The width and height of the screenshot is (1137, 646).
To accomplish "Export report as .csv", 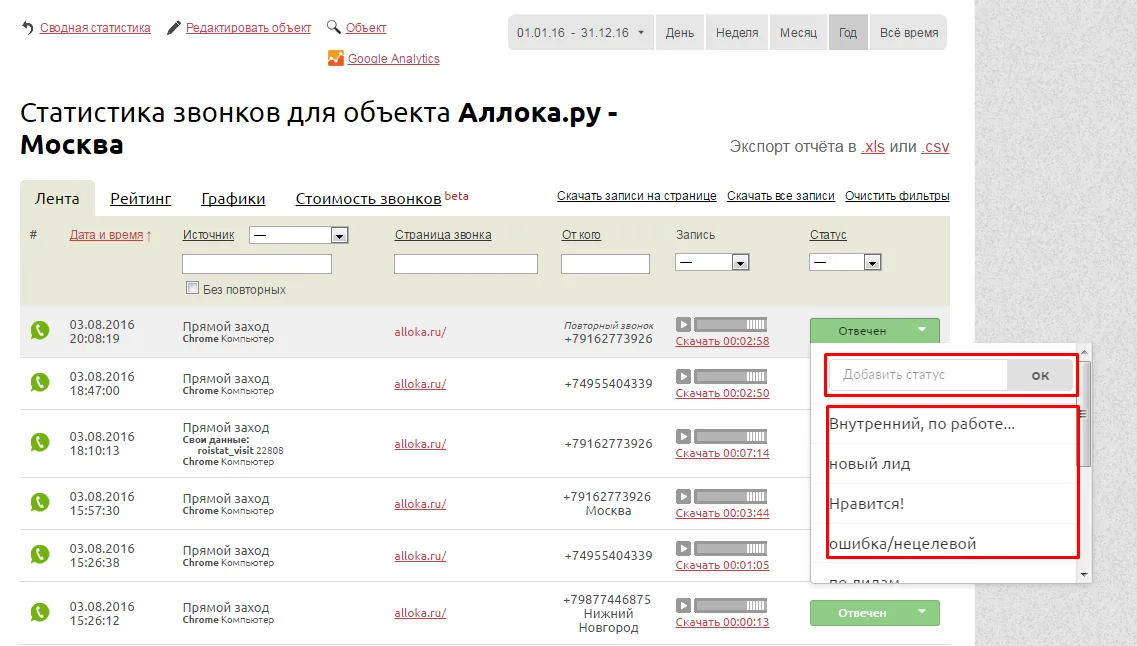I will pos(935,146).
